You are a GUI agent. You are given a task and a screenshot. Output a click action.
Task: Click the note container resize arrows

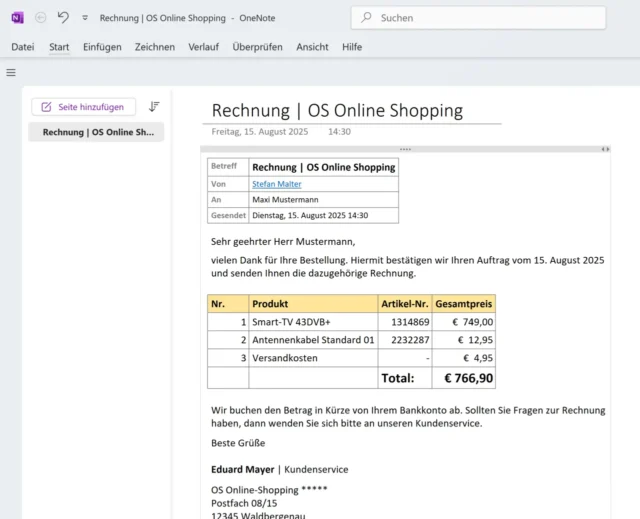(605, 149)
